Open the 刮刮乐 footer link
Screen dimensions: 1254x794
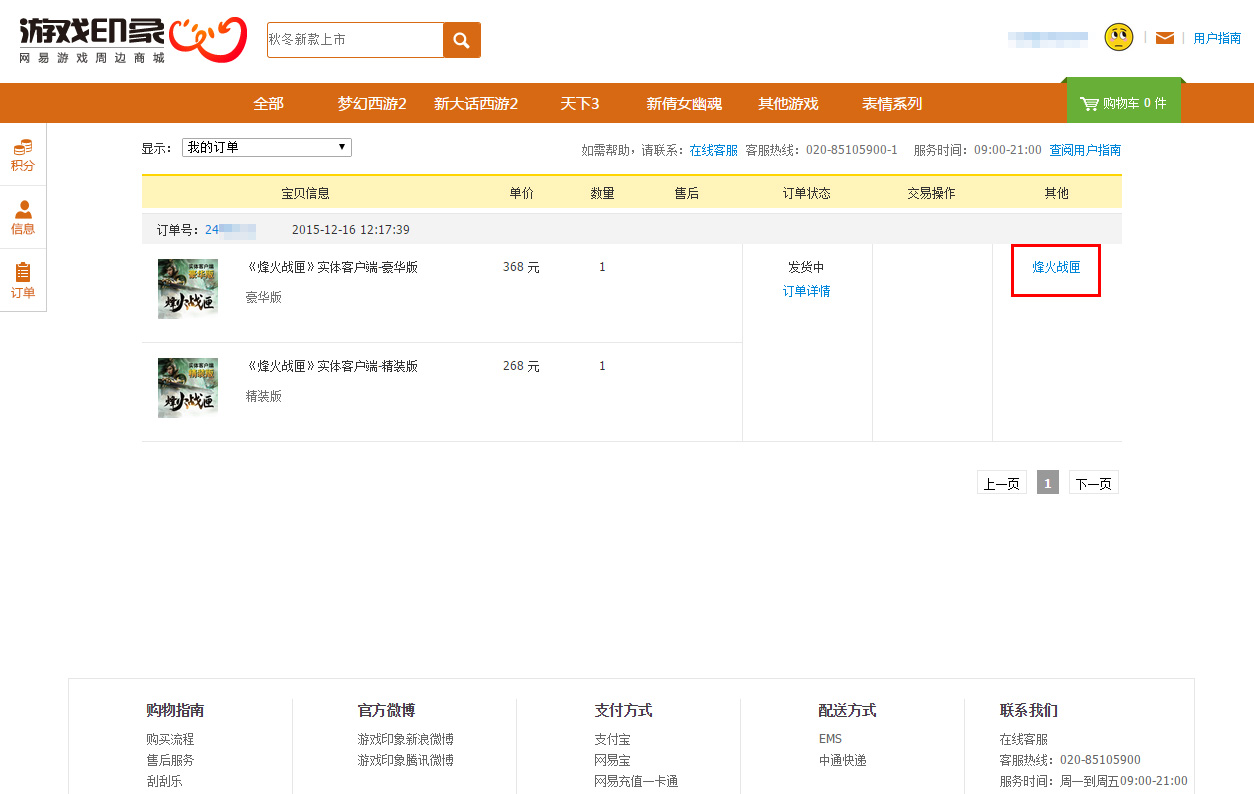coord(164,781)
